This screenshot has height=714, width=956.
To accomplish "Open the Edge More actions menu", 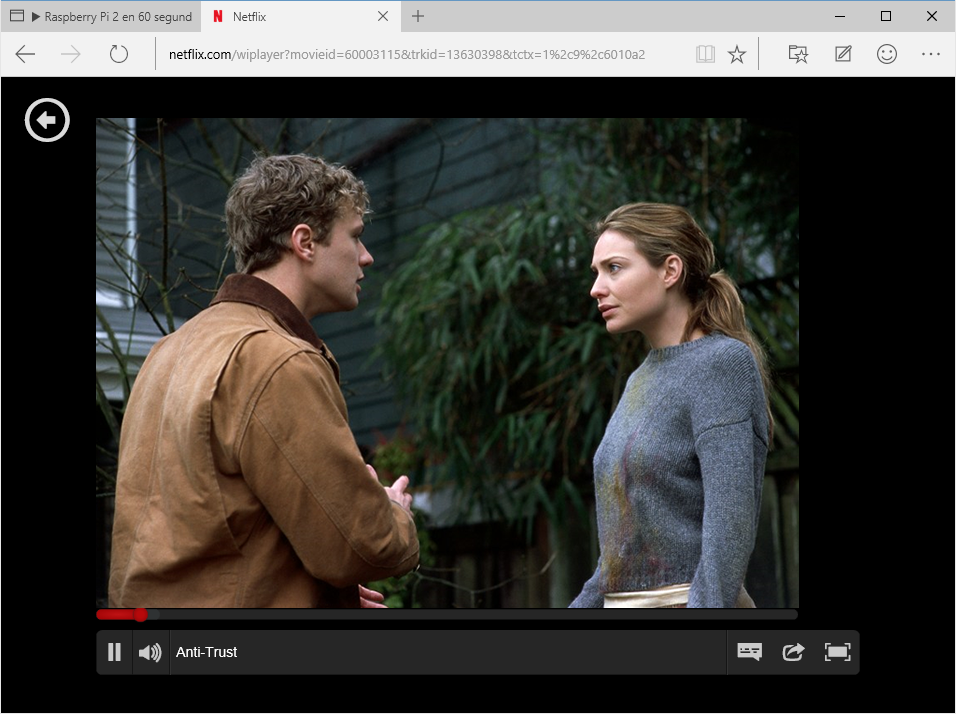I will [931, 54].
